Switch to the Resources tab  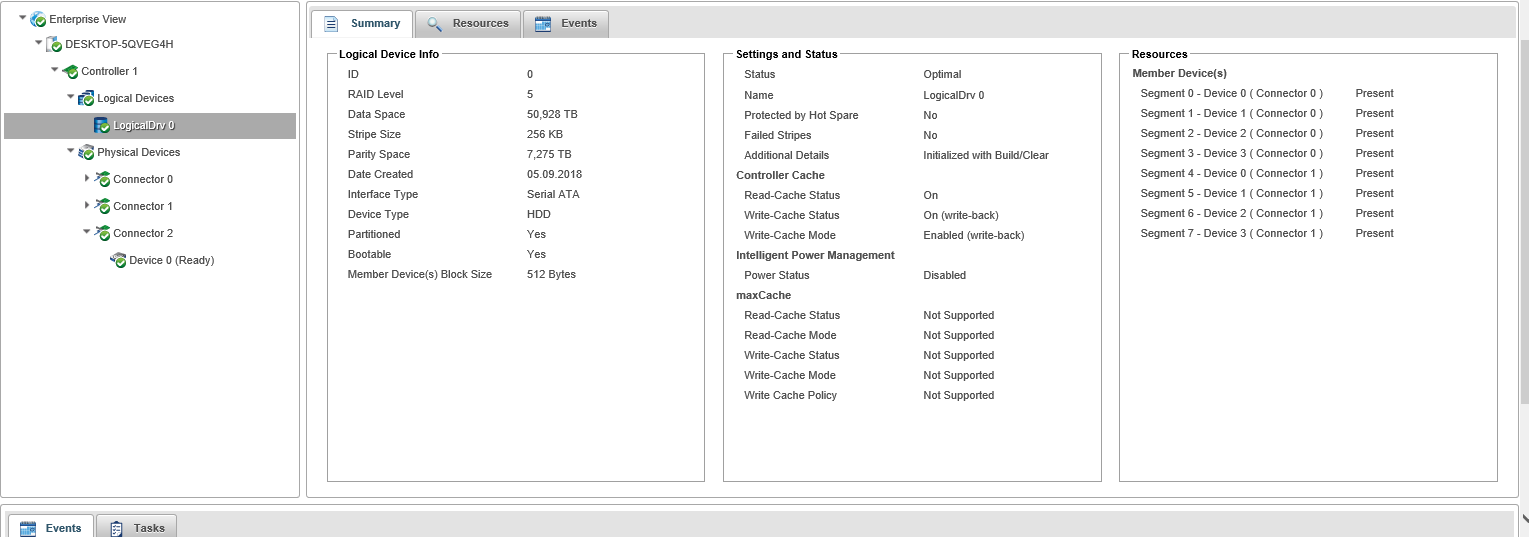click(468, 24)
